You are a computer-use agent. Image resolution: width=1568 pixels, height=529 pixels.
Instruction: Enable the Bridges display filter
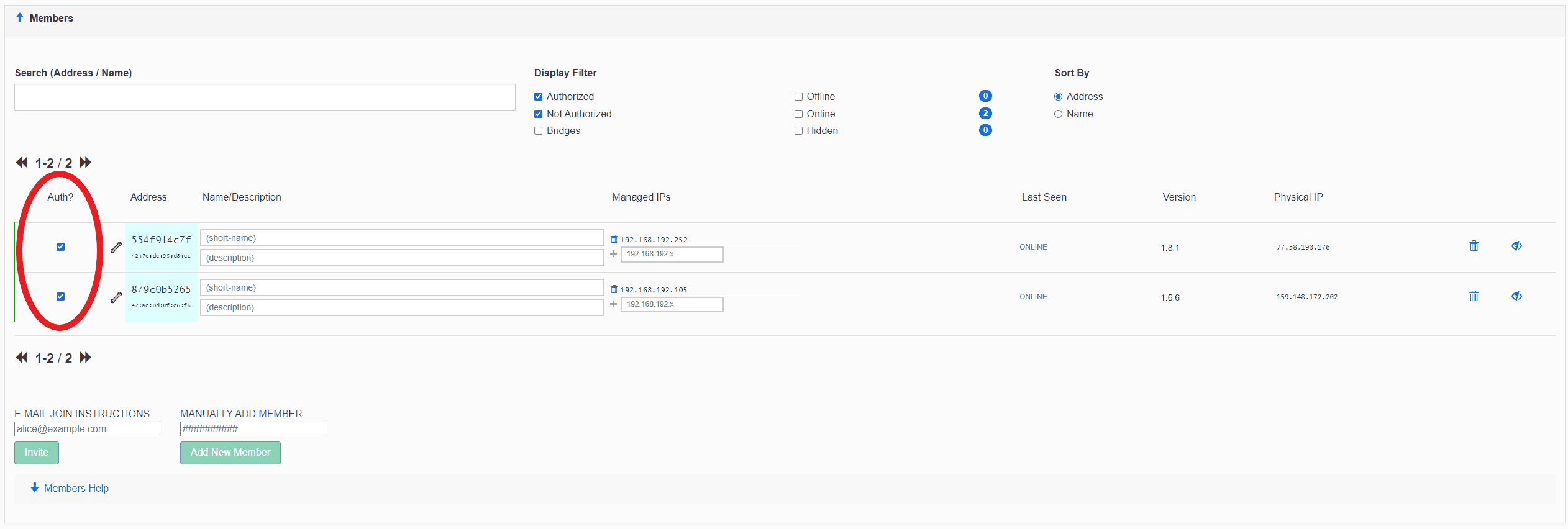(x=539, y=131)
